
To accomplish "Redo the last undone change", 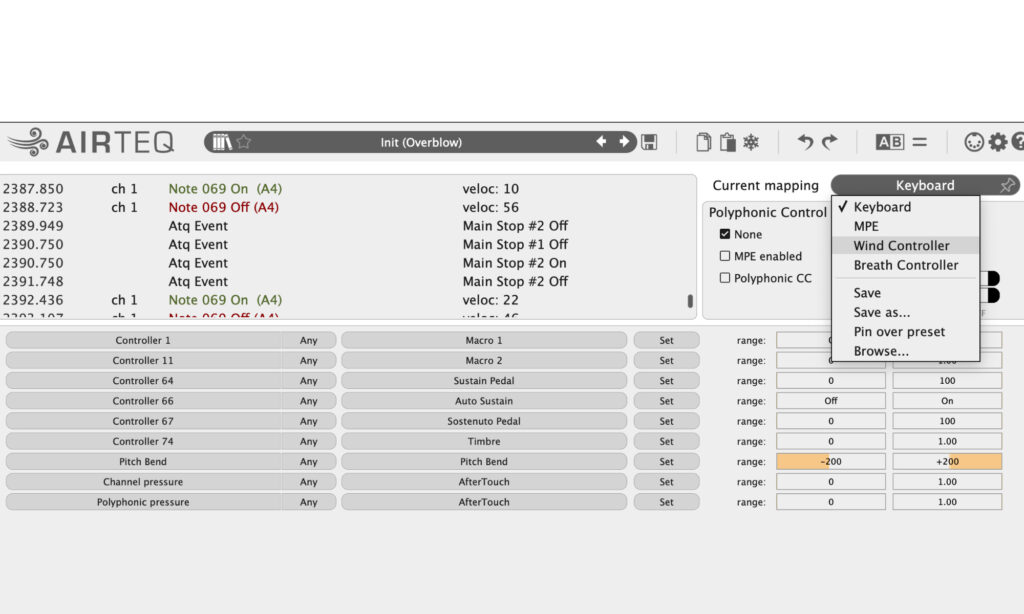I will point(829,142).
